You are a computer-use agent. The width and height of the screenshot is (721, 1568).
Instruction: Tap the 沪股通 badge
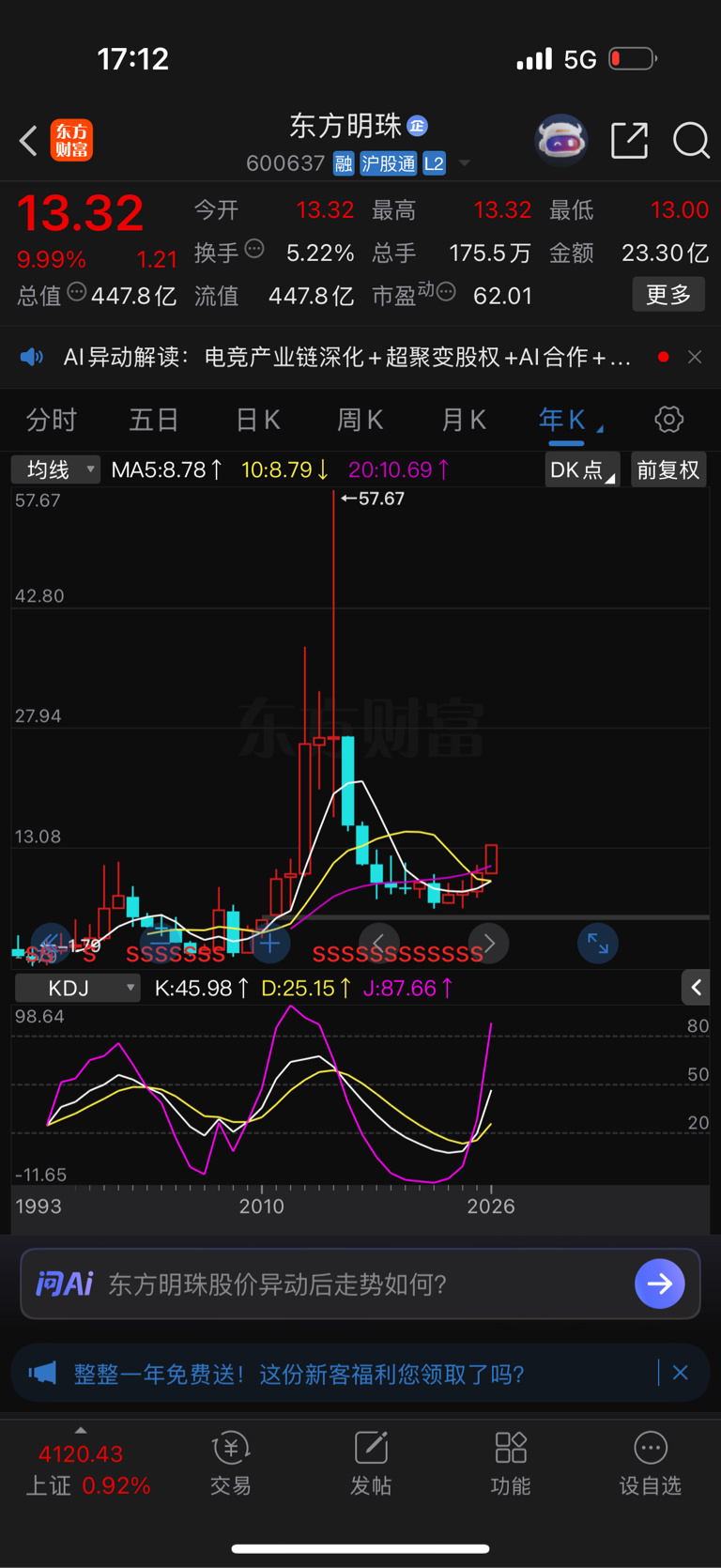(x=388, y=163)
